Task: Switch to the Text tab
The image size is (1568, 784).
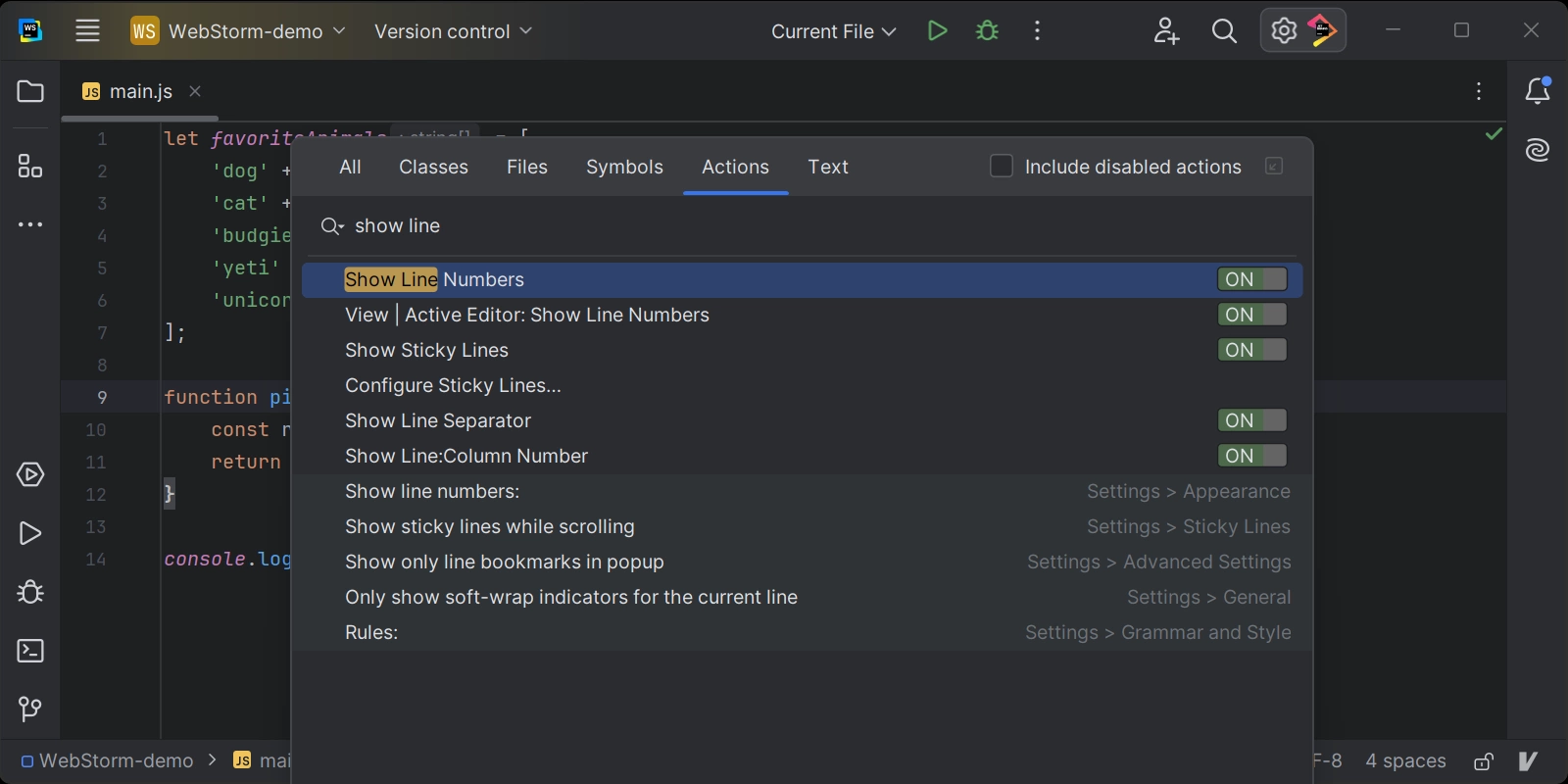Action: (828, 167)
